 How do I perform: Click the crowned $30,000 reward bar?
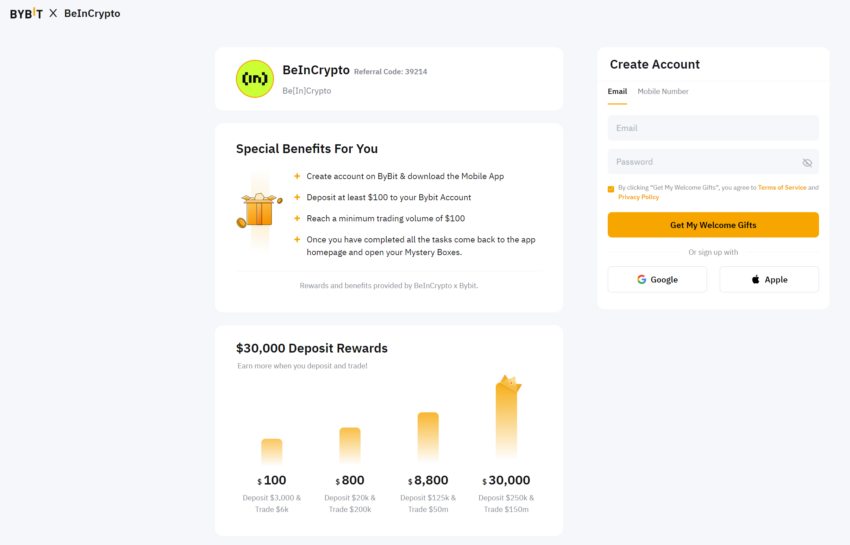coord(507,418)
